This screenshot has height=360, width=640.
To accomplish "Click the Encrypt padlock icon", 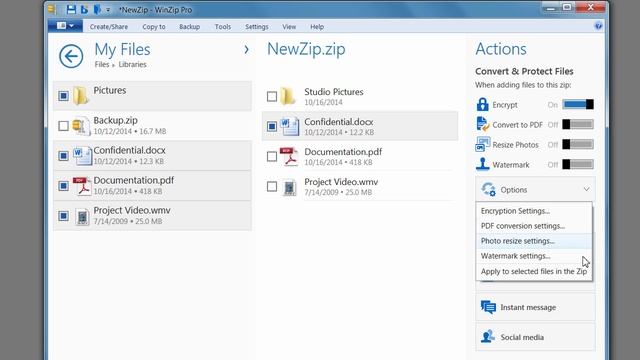I will pos(482,104).
